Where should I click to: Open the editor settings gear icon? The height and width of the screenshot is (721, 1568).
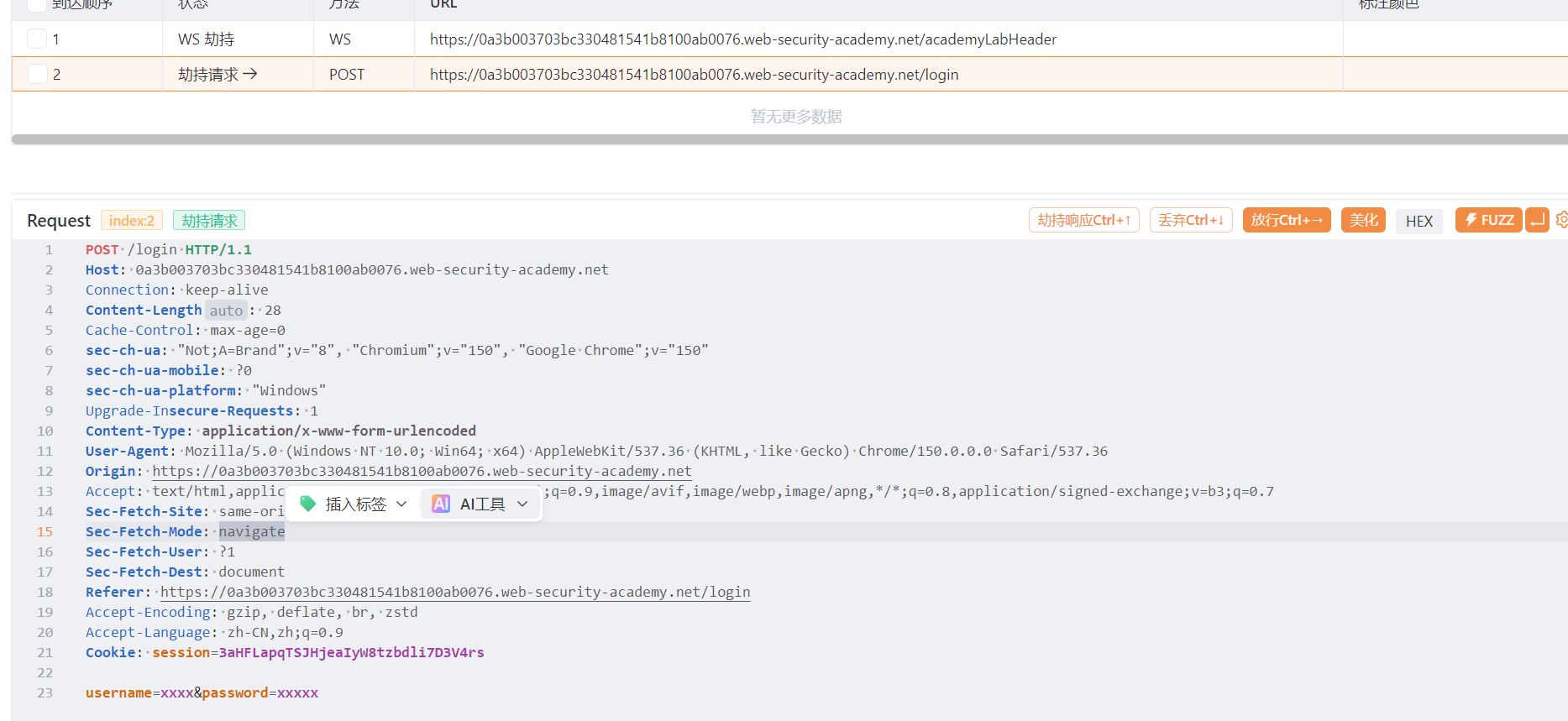point(1561,220)
